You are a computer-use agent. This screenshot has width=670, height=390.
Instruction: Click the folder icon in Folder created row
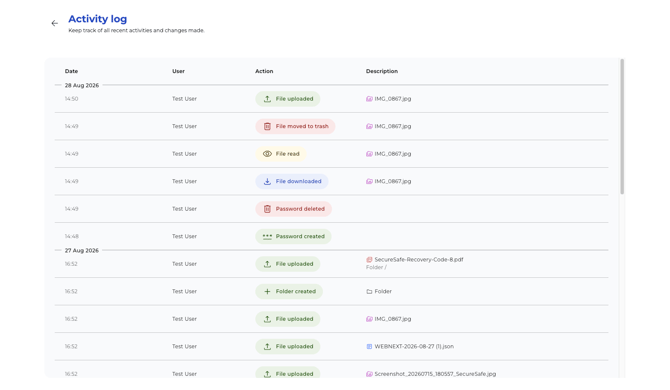[x=369, y=291]
